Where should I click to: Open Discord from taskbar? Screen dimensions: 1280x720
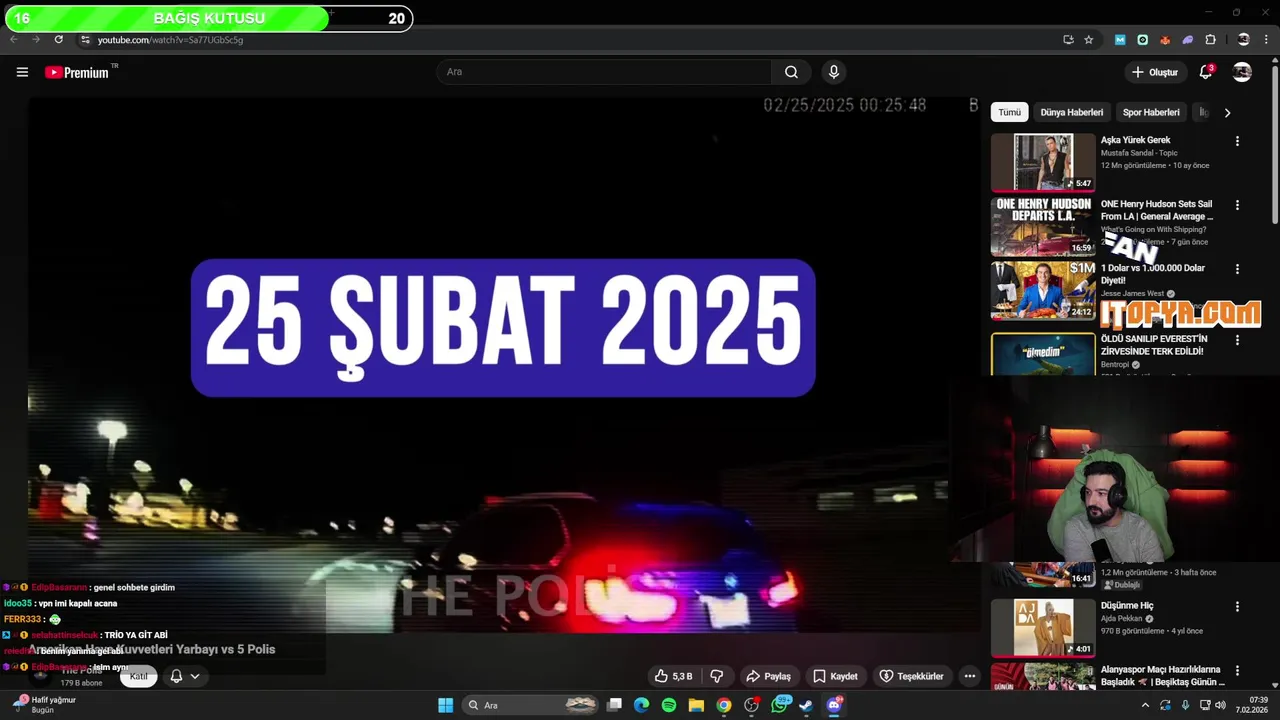point(834,705)
